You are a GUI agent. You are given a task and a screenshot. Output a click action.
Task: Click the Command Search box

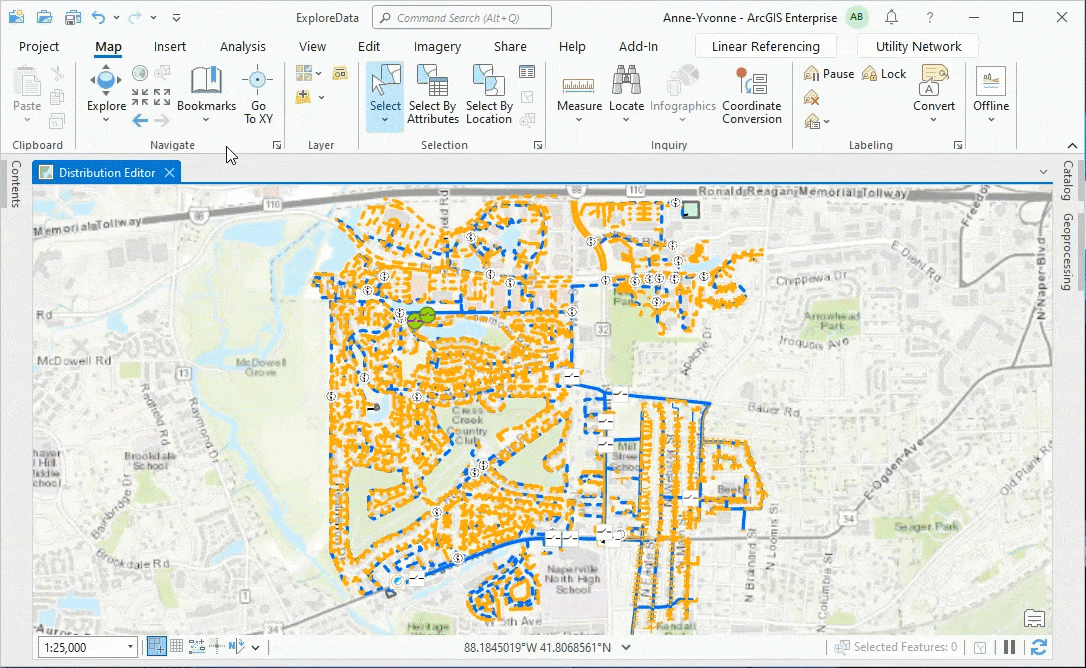pyautogui.click(x=462, y=17)
